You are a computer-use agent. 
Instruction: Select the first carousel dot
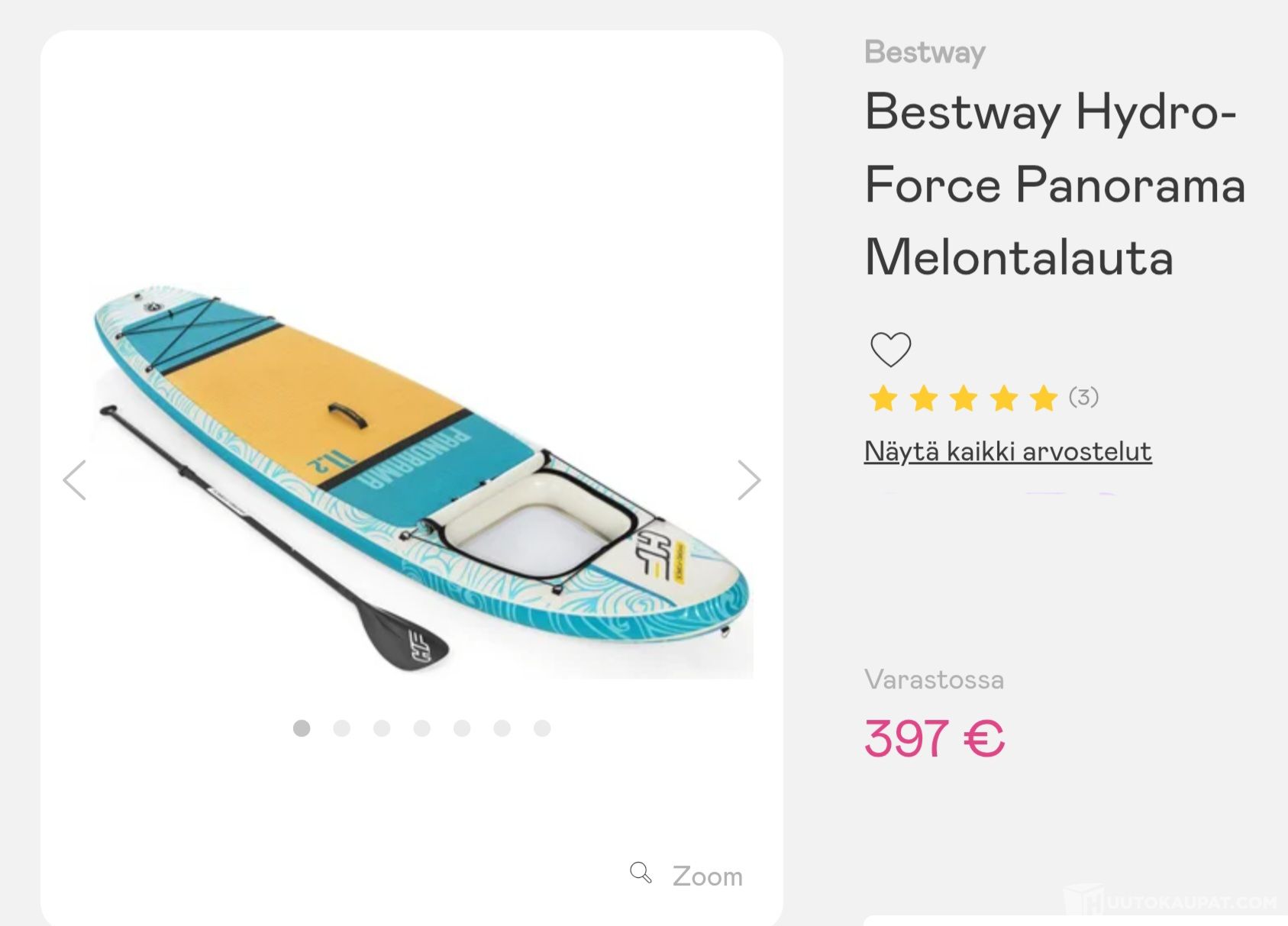(x=302, y=728)
